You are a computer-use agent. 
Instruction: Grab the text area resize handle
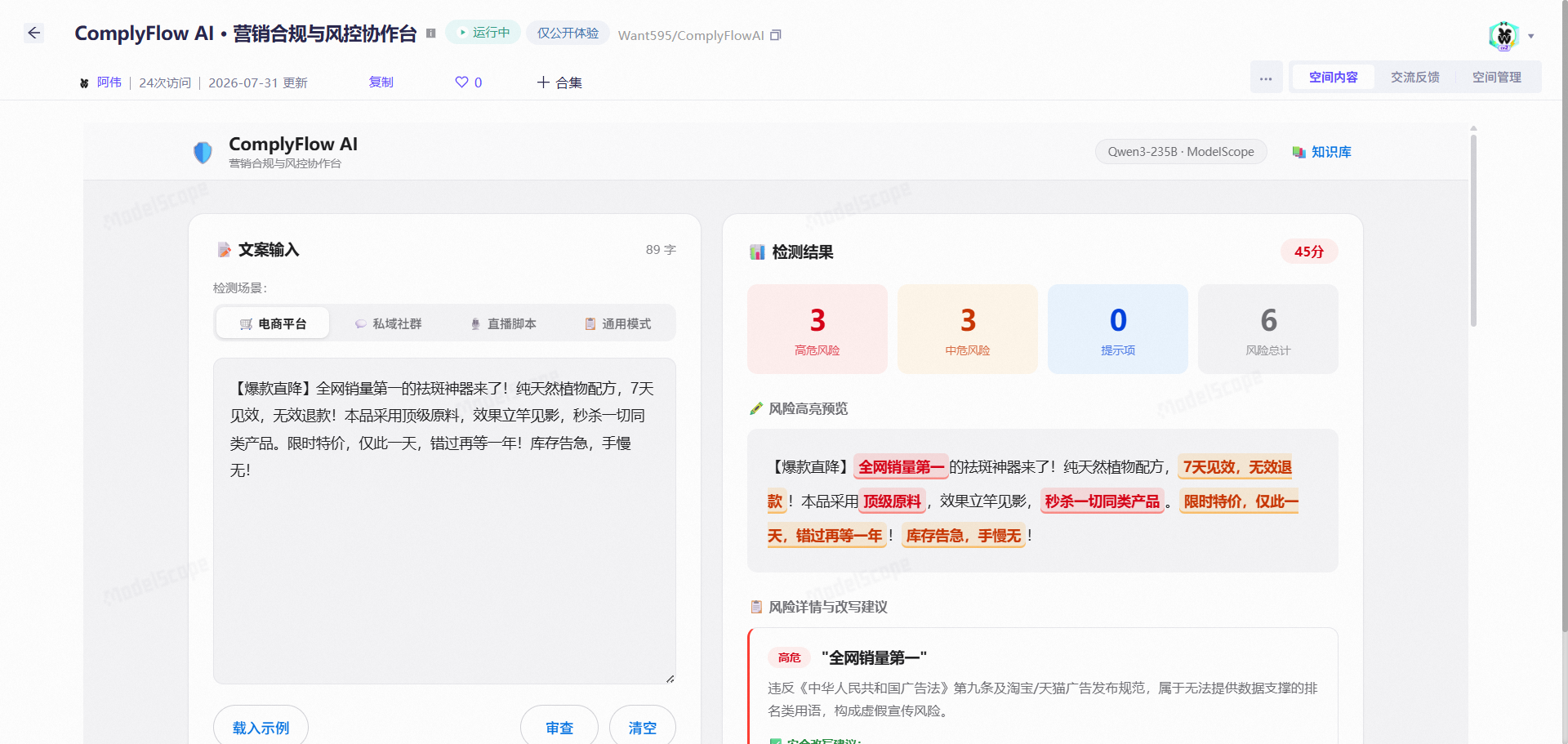[670, 678]
